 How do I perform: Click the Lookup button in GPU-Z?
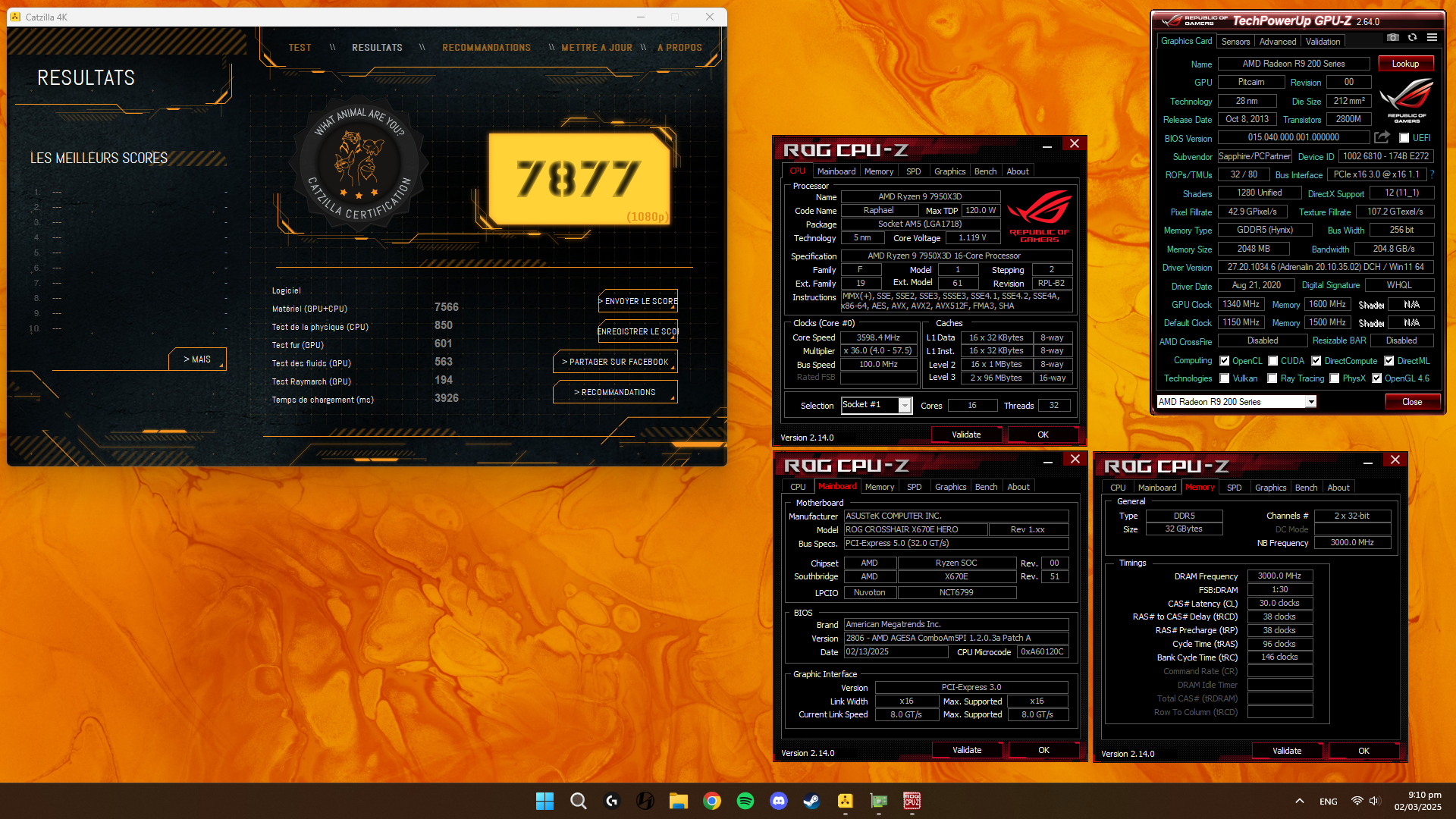(1405, 64)
